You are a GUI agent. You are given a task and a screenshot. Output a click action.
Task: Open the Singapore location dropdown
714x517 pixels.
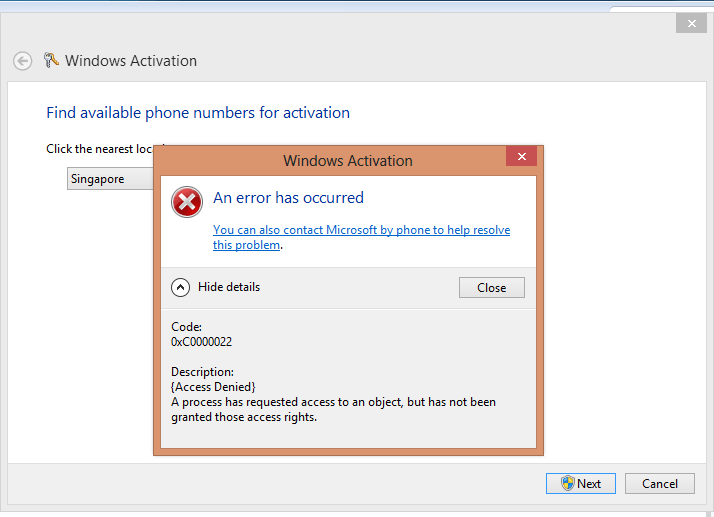click(x=110, y=179)
